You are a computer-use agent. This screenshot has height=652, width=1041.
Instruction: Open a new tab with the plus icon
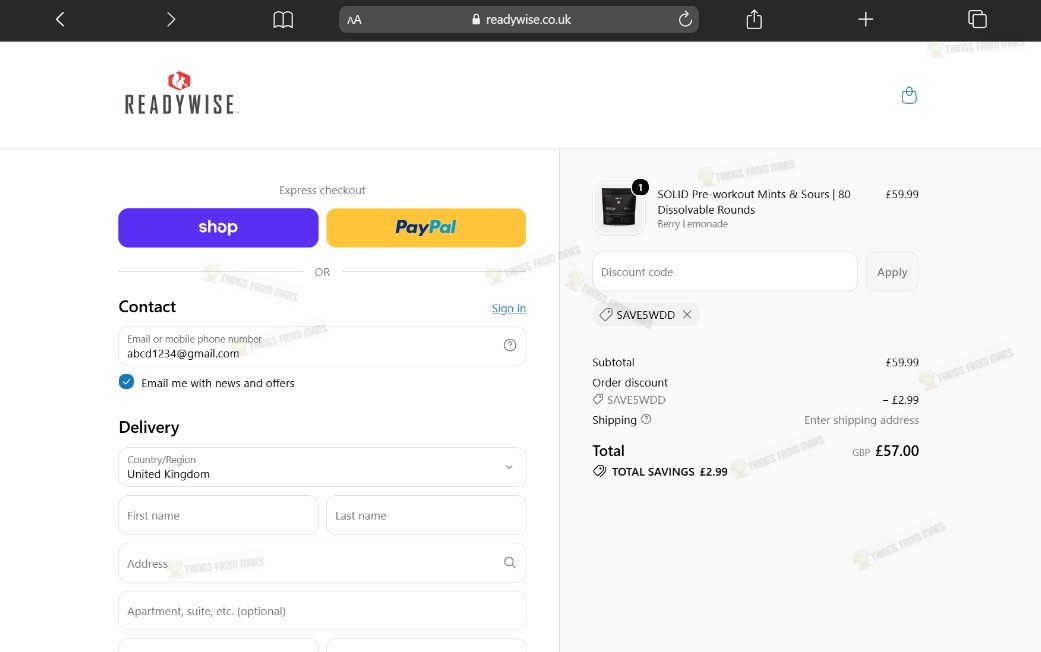[865, 19]
